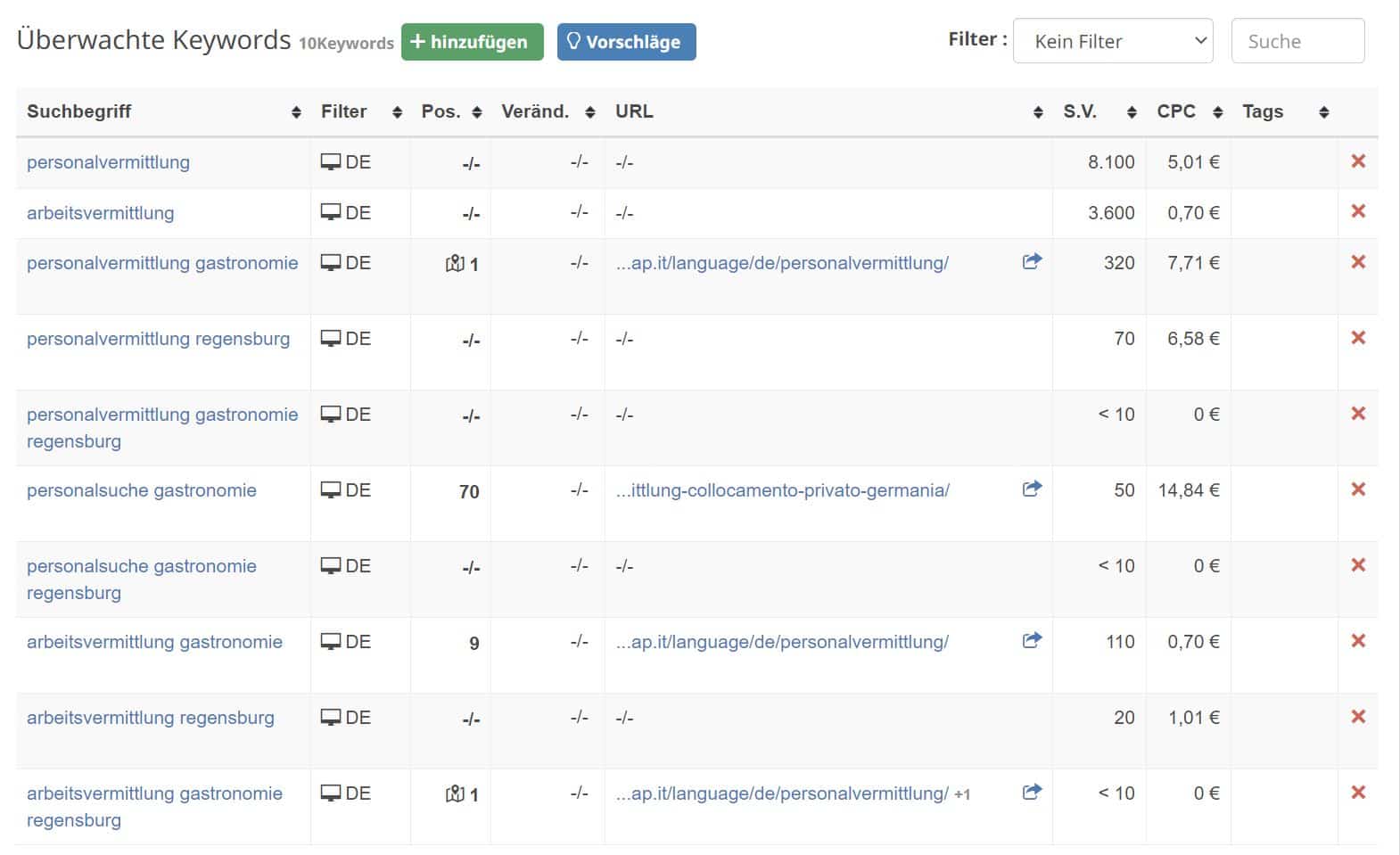Open the Kein Filter dropdown
Image resolution: width=1400 pixels, height=855 pixels.
coord(1112,41)
